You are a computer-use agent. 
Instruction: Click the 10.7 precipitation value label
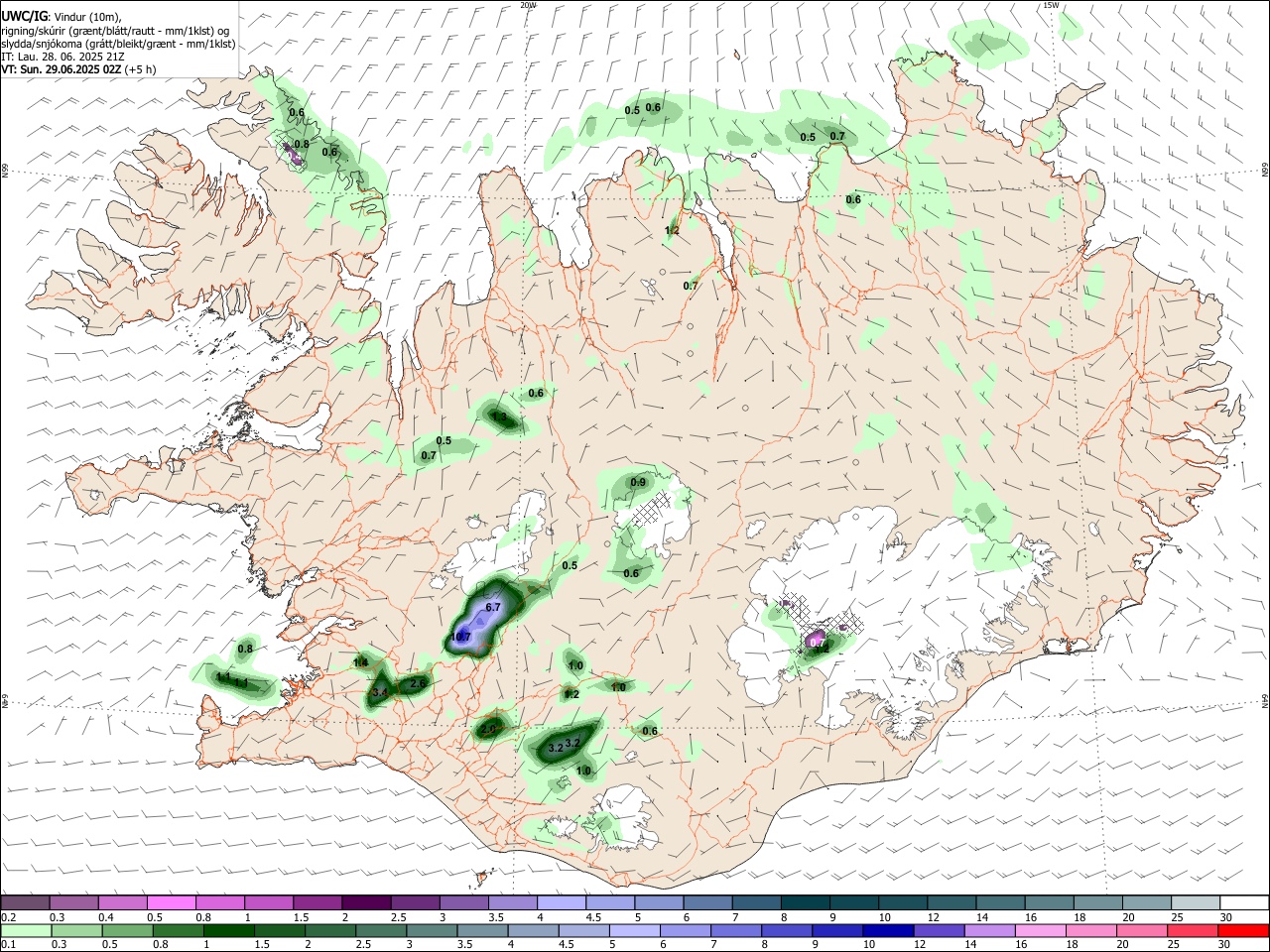461,637
